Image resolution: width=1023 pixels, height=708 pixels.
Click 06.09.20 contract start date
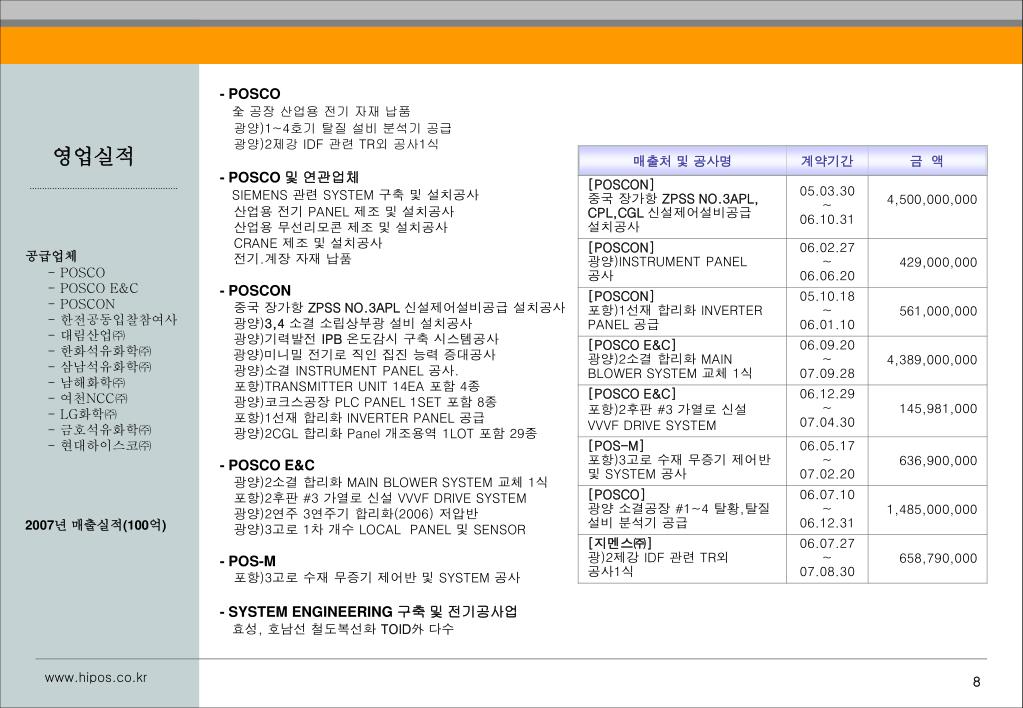827,345
